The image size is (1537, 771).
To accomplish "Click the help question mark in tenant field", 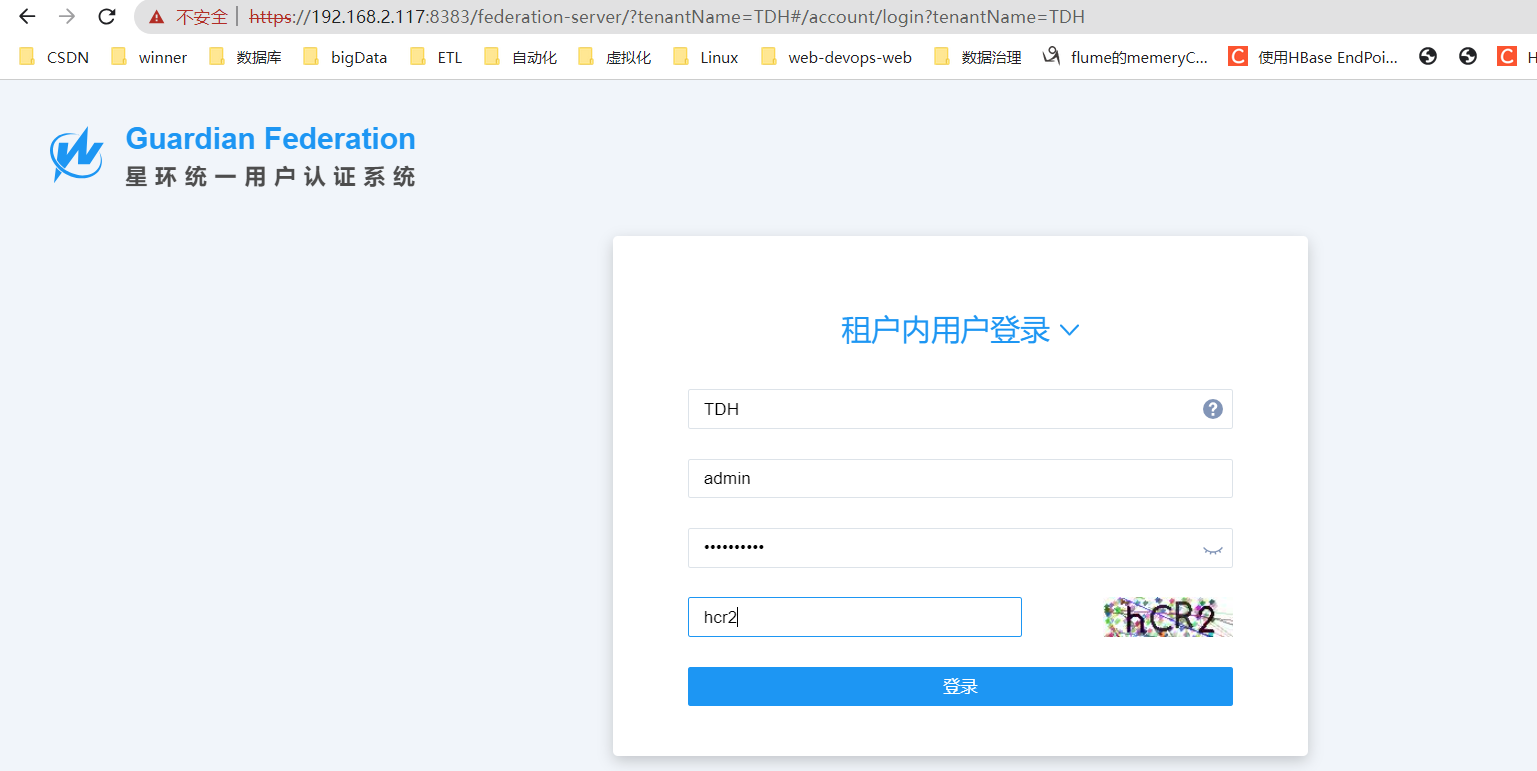I will tap(1212, 409).
